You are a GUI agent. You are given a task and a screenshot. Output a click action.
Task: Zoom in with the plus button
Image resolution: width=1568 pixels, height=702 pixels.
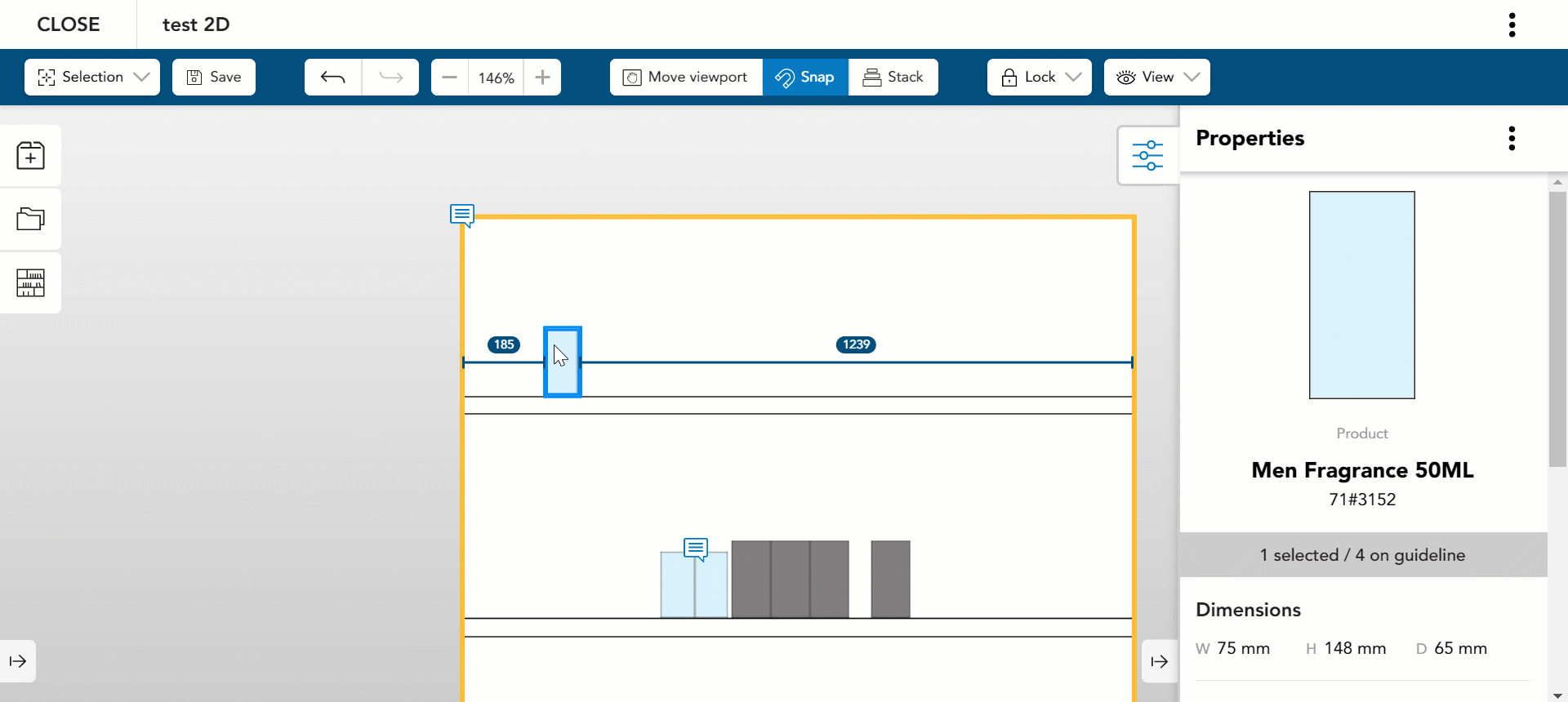[542, 77]
